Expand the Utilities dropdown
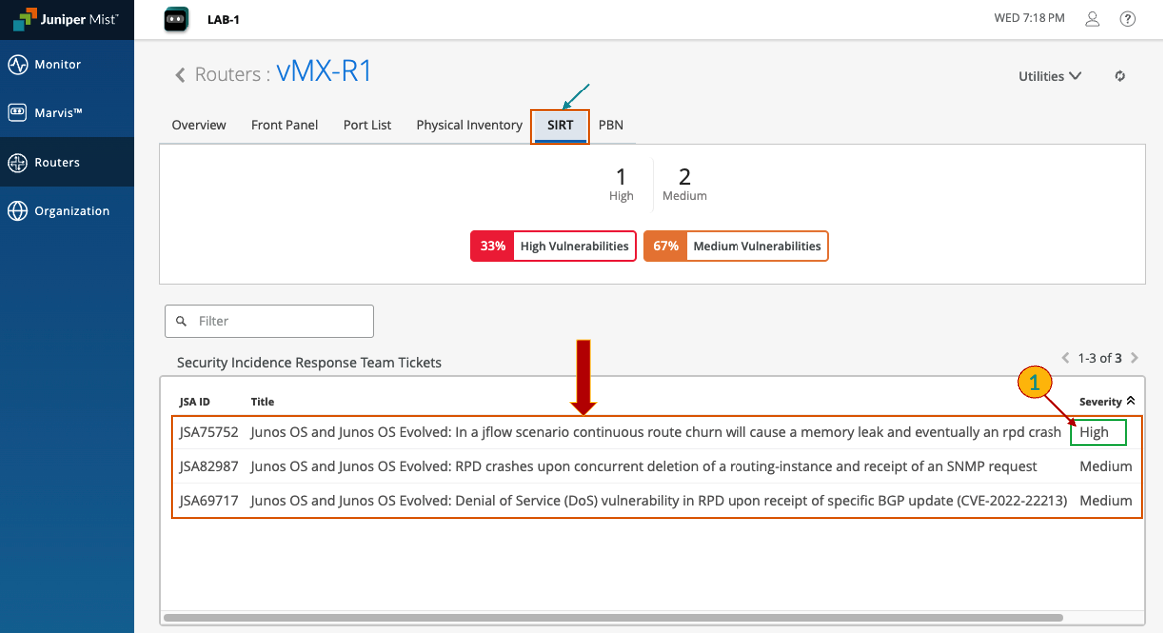The image size is (1163, 634). point(1049,76)
